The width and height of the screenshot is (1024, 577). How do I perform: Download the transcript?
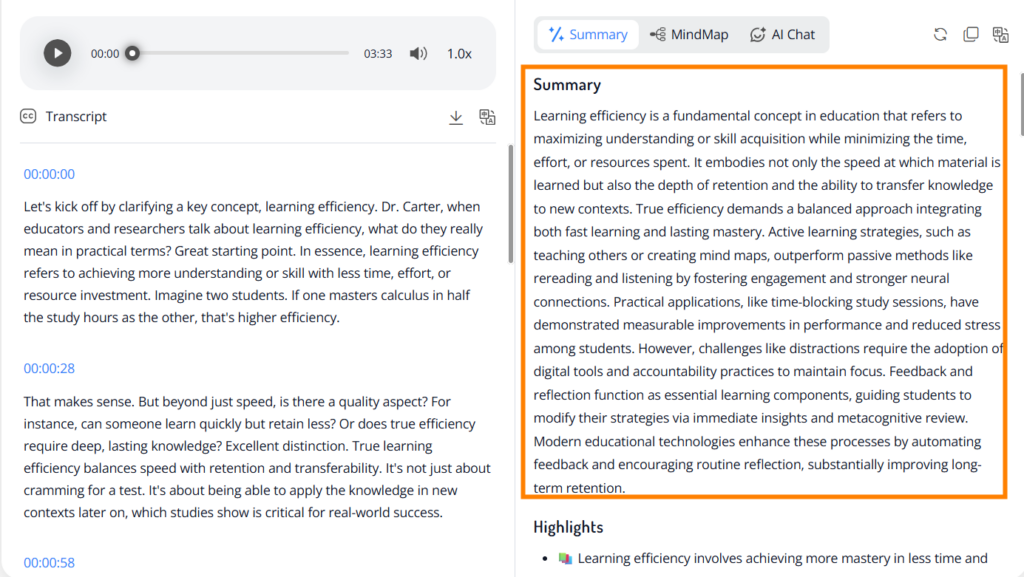(x=456, y=117)
